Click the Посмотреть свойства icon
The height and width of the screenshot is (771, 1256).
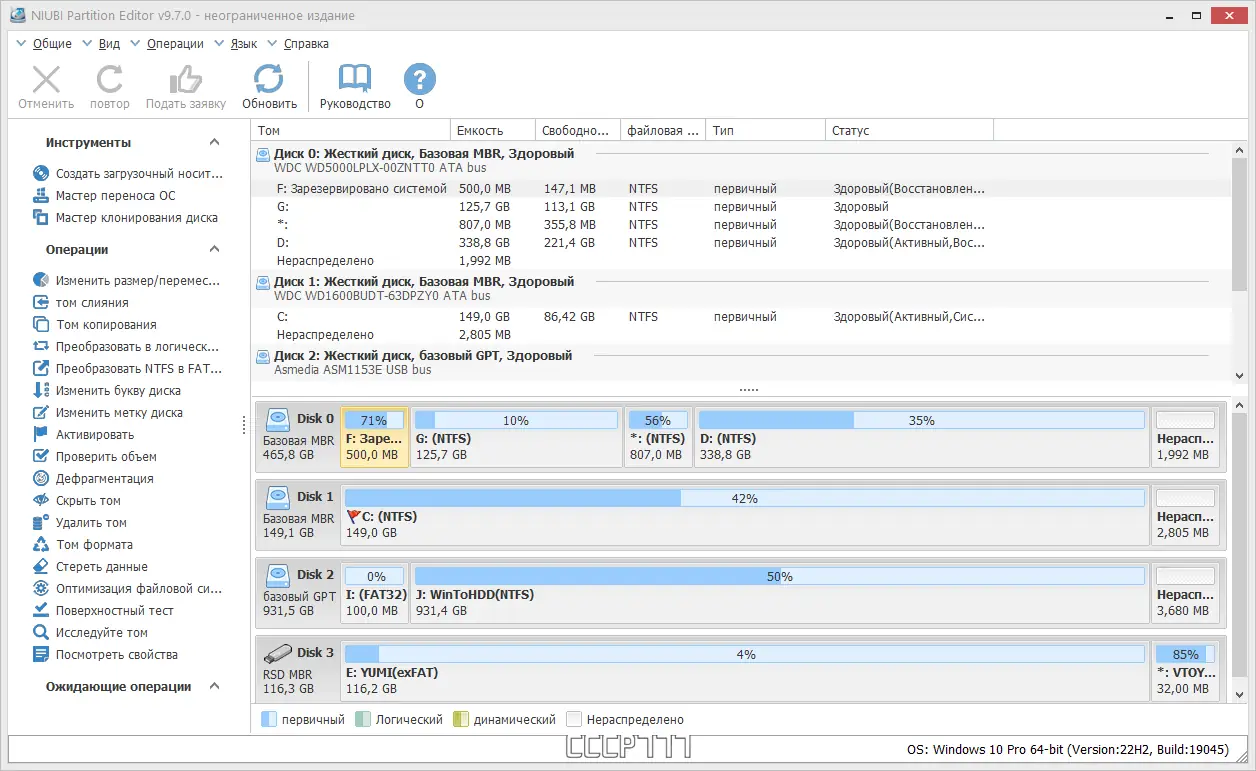point(41,655)
